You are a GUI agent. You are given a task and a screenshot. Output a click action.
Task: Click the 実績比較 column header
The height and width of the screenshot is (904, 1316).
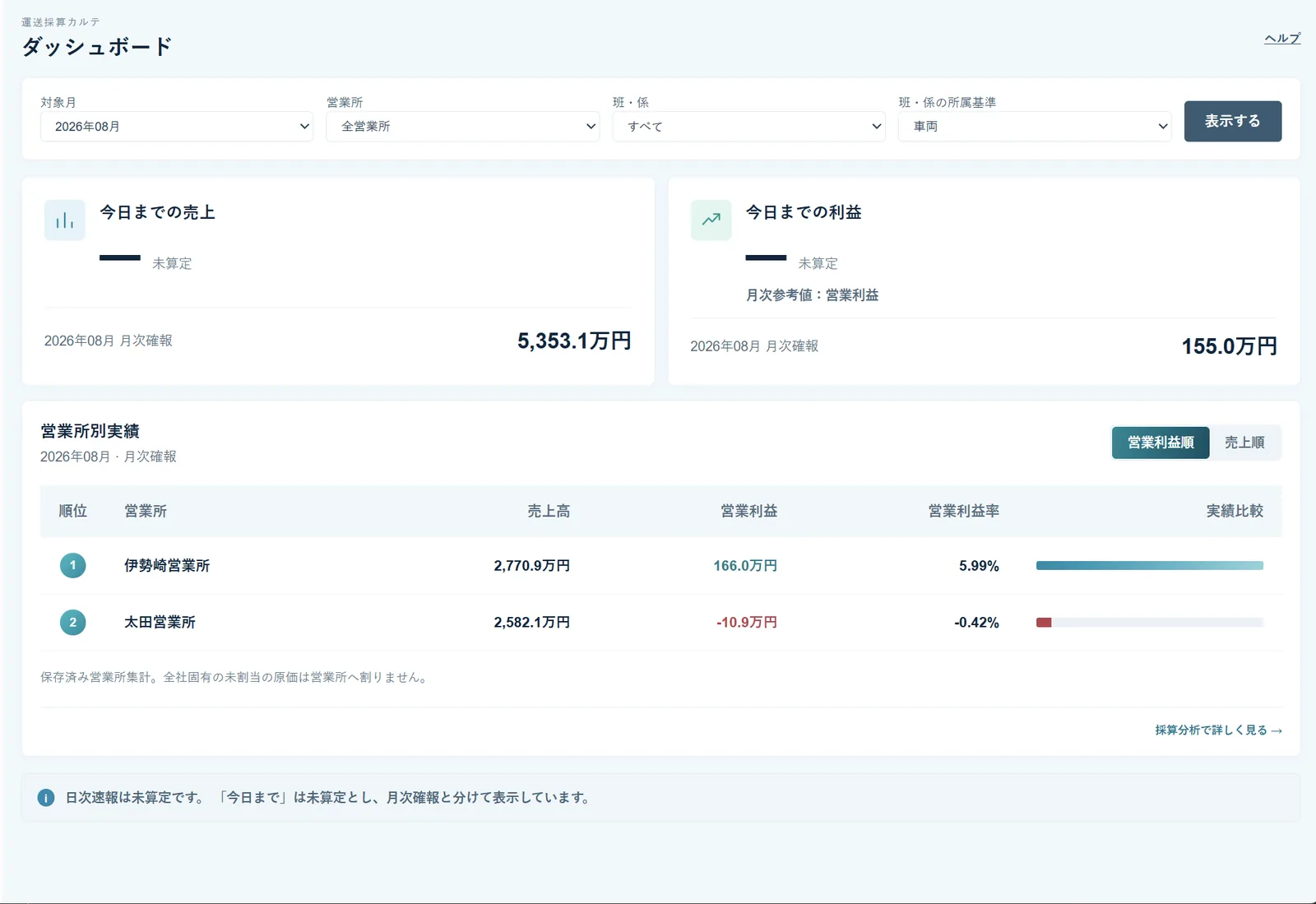click(1235, 511)
